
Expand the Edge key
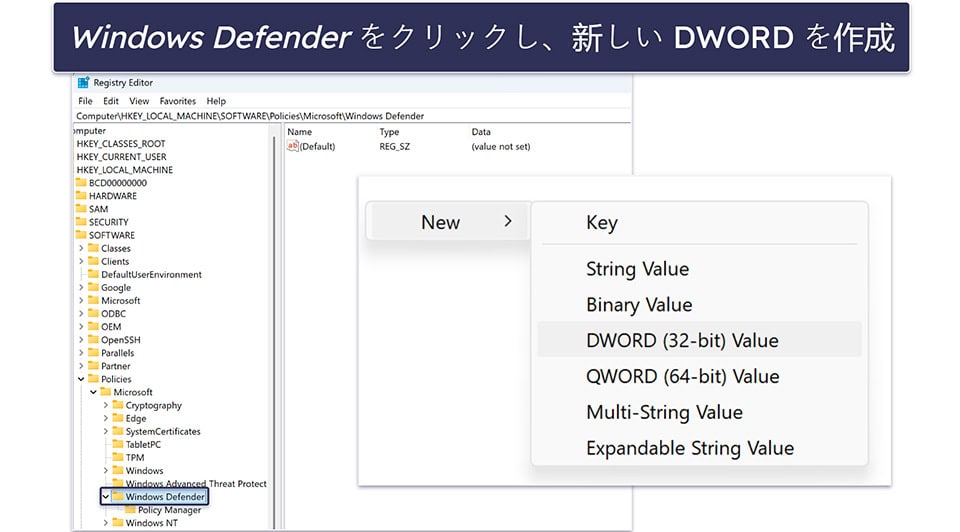(105, 419)
